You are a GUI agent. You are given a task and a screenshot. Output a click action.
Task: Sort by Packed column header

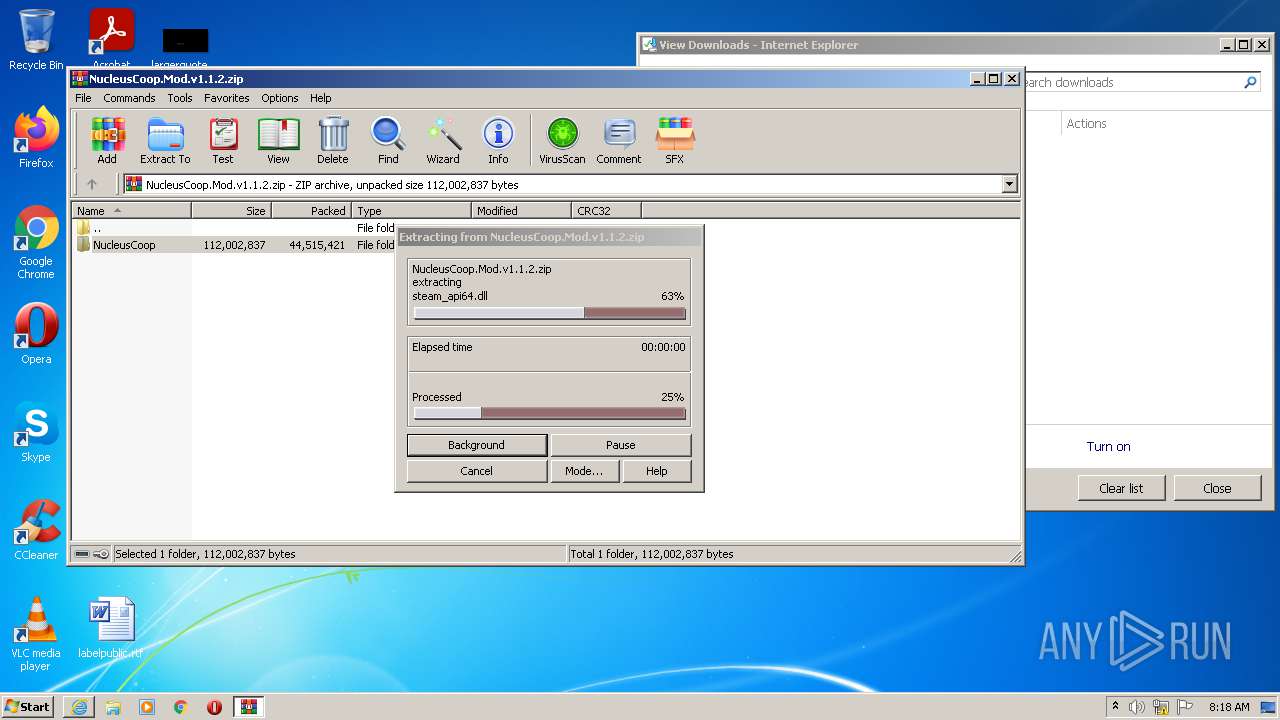(x=311, y=211)
